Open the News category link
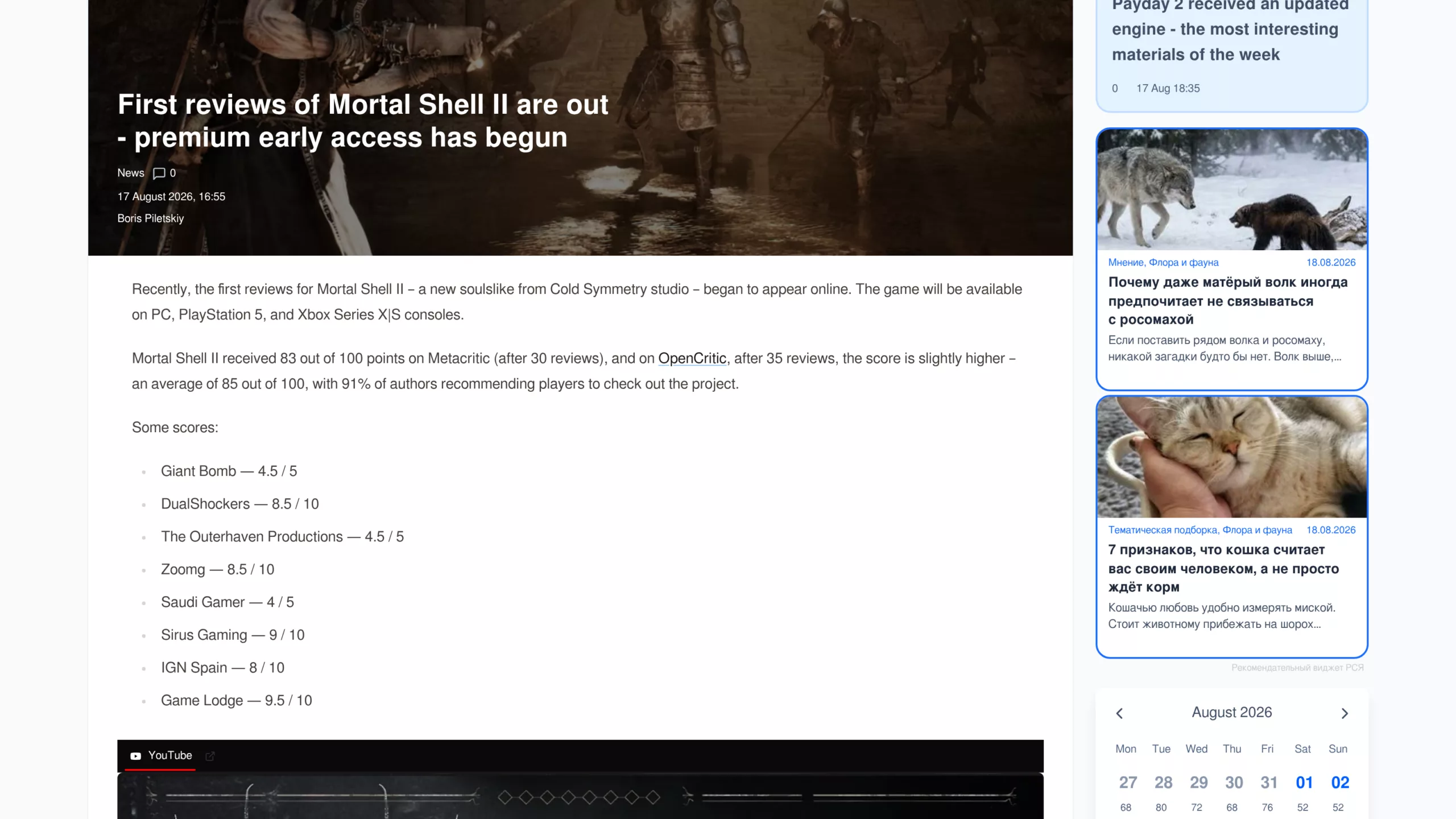The image size is (1456, 819). [131, 173]
